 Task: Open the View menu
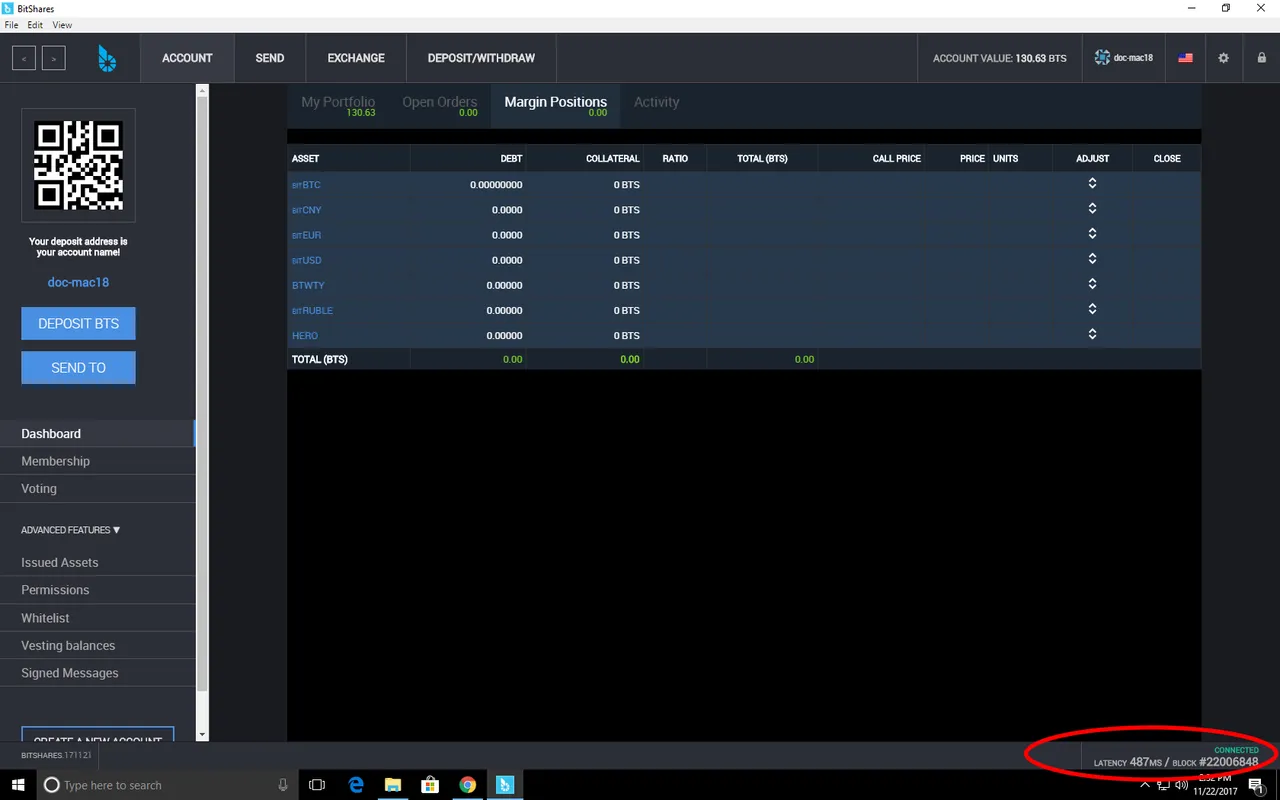(x=62, y=24)
